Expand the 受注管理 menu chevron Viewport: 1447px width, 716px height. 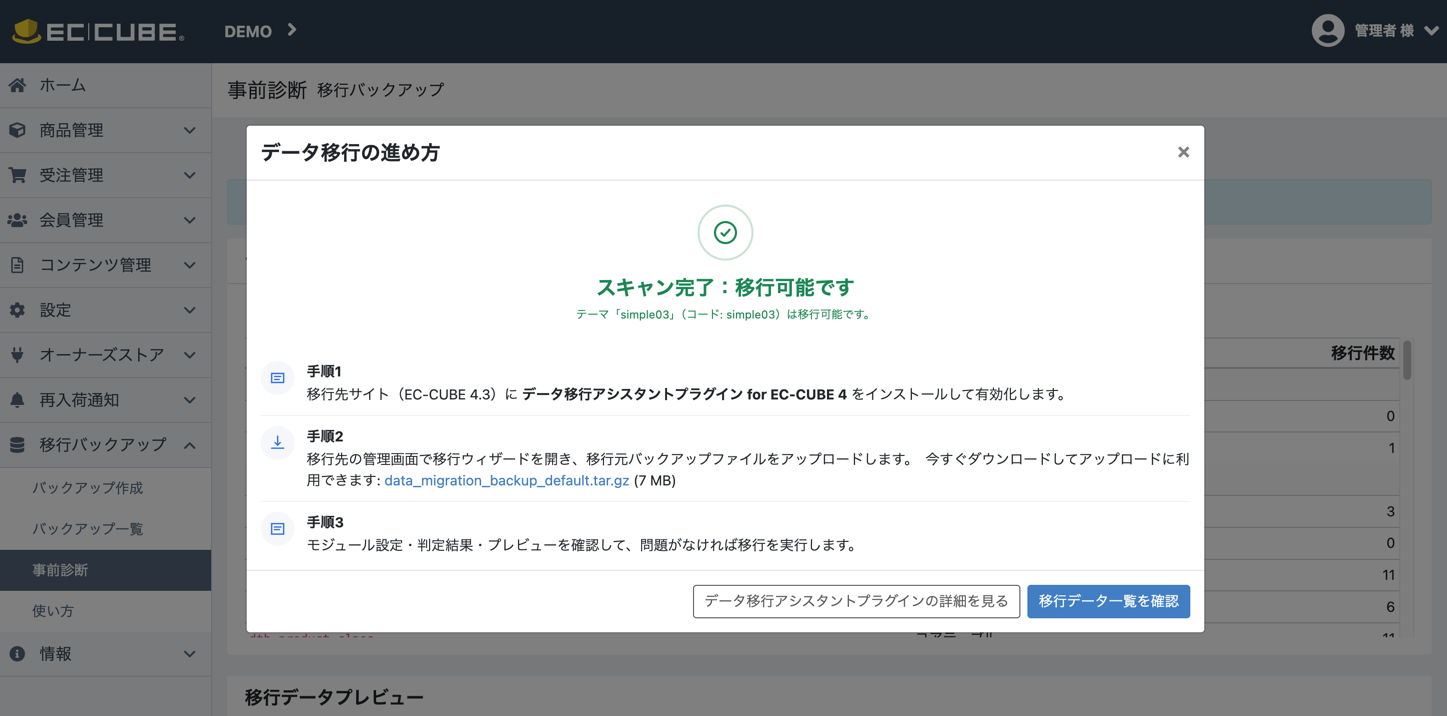(x=190, y=175)
